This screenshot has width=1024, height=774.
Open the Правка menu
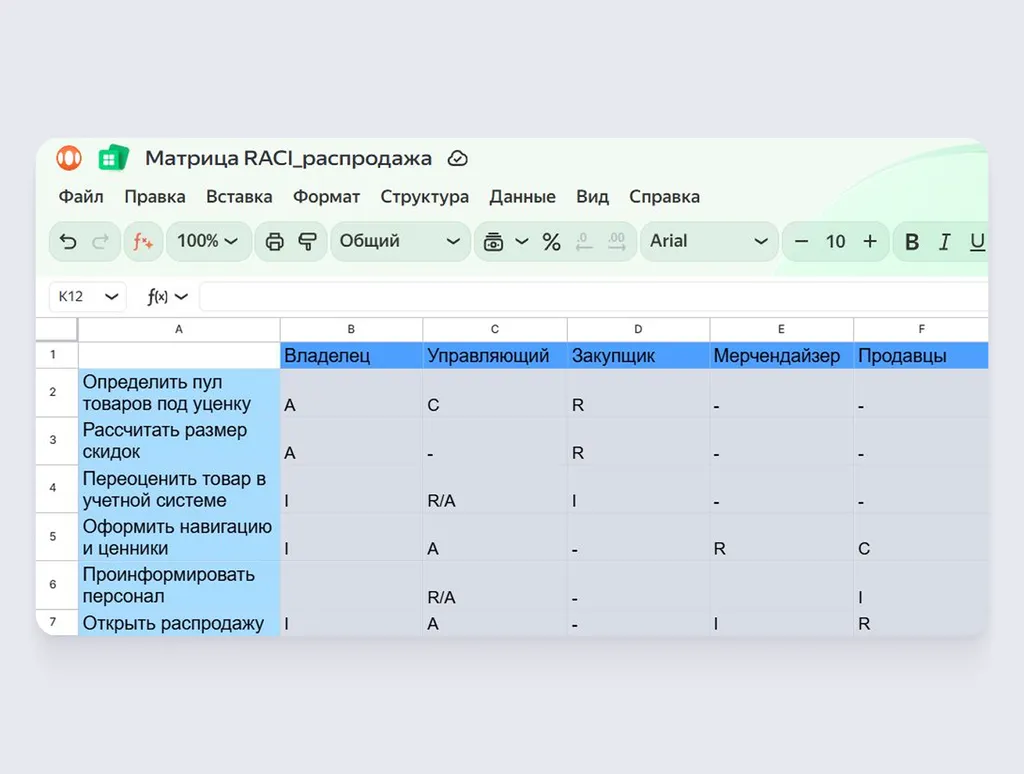(155, 197)
